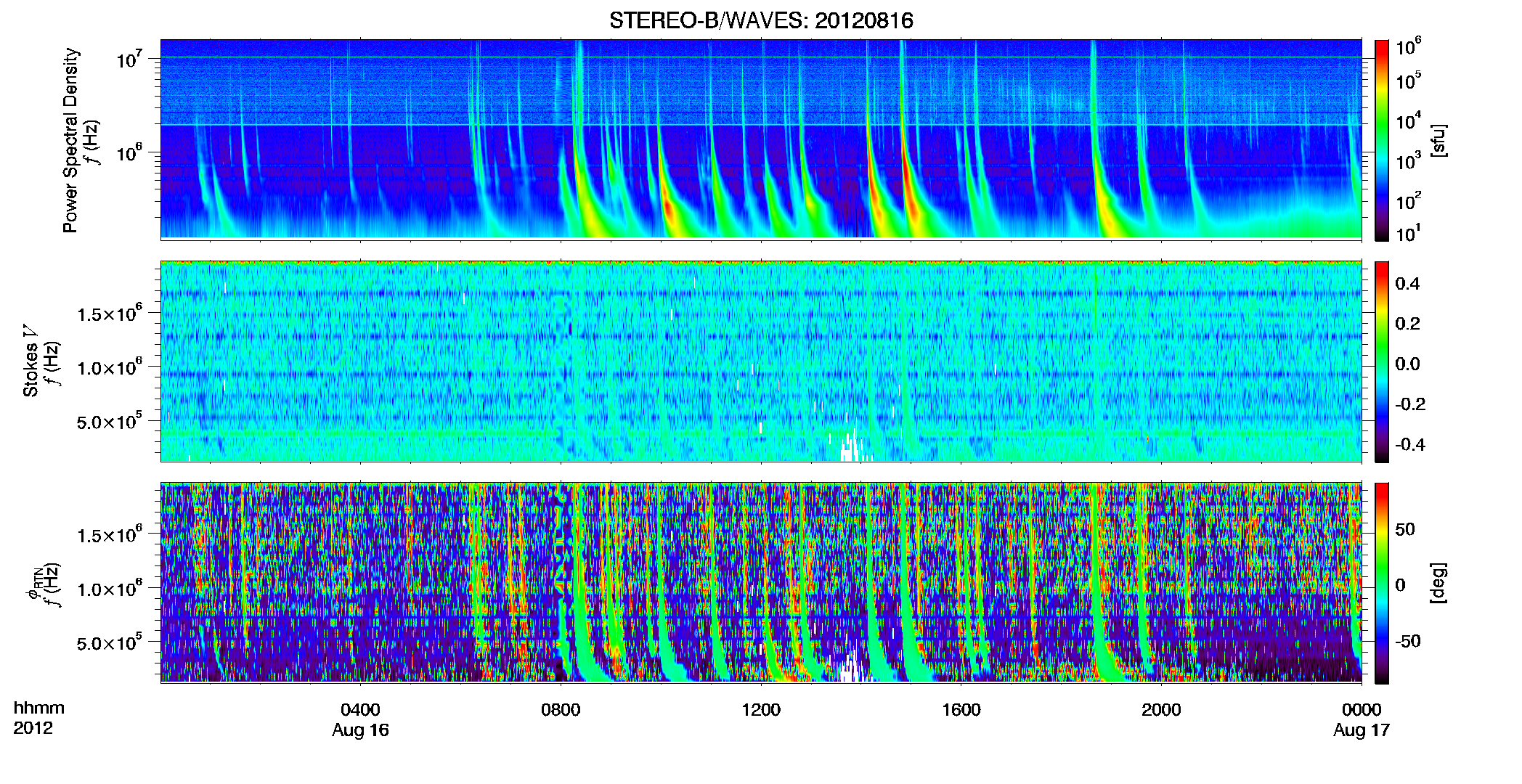
Task: Click the 0400 time label
Action: (360, 709)
